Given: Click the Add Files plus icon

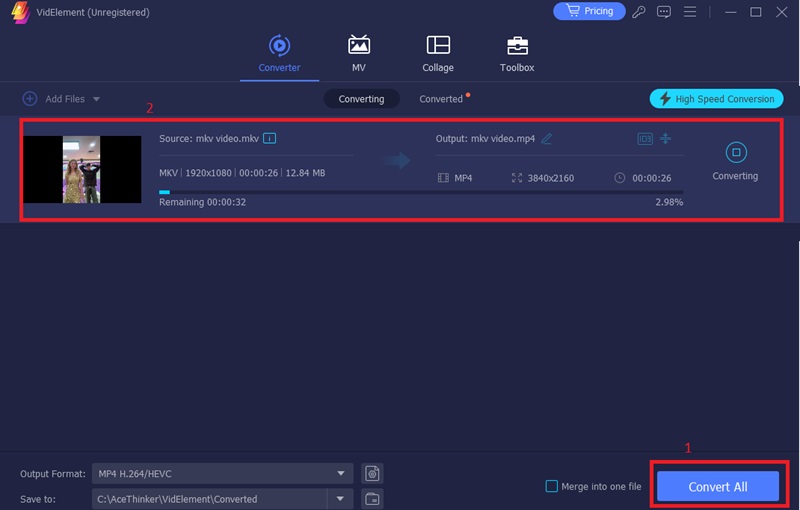Looking at the screenshot, I should [x=30, y=99].
